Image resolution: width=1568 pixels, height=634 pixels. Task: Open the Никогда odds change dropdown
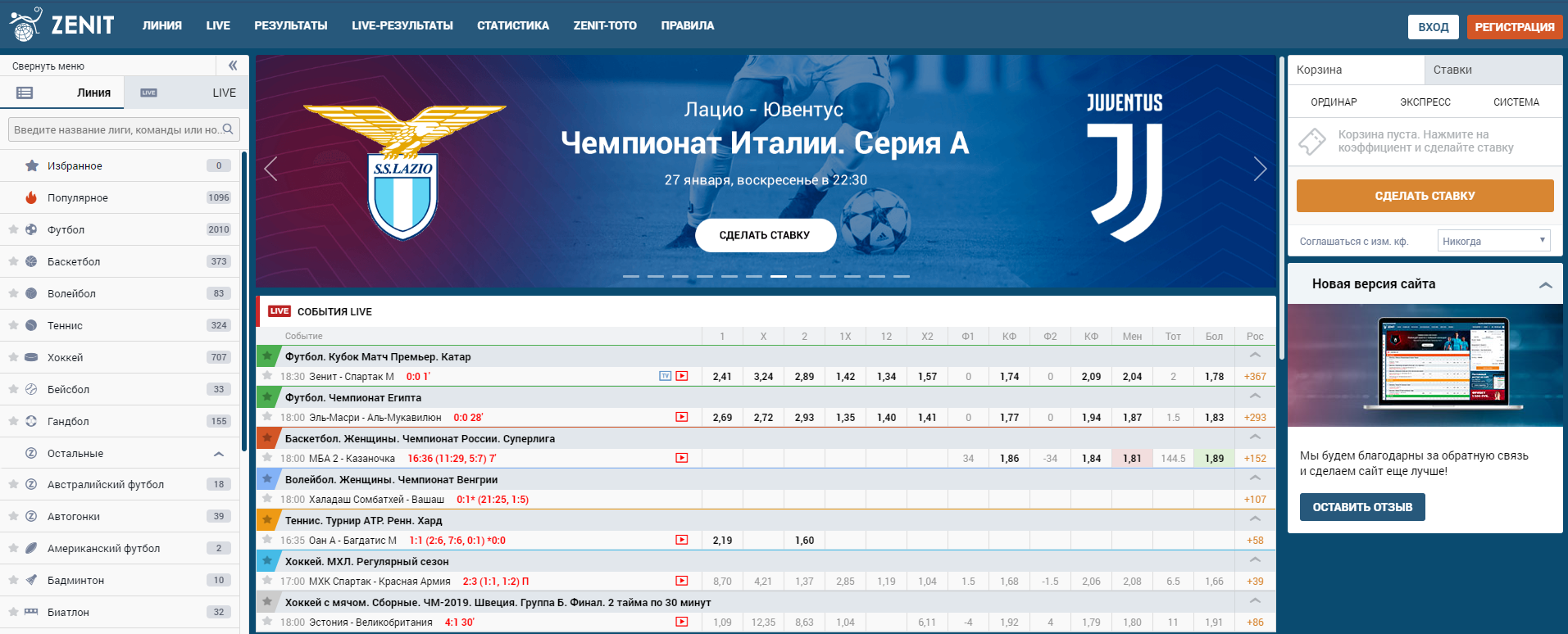coord(1495,241)
